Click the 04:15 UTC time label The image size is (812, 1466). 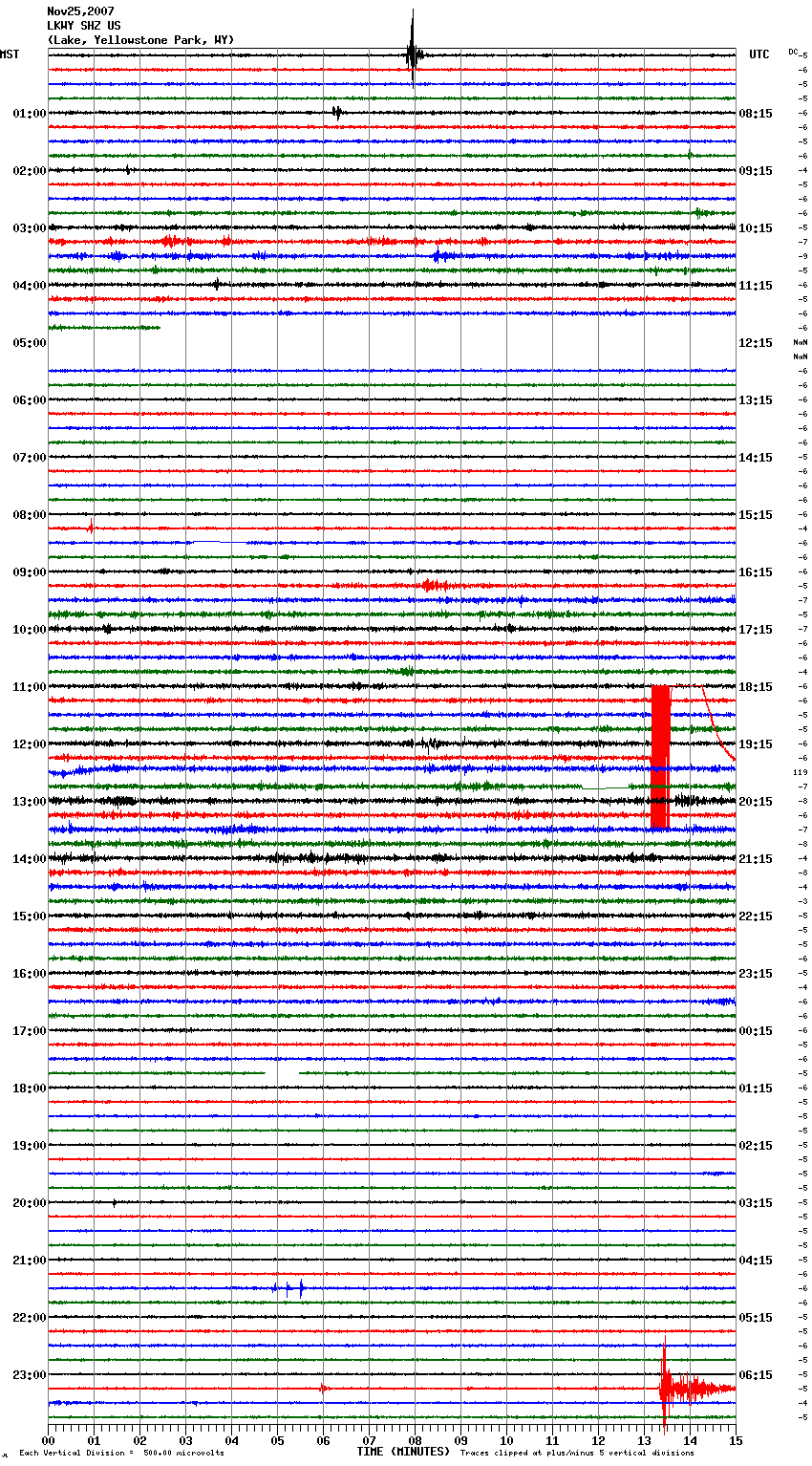pos(756,1261)
